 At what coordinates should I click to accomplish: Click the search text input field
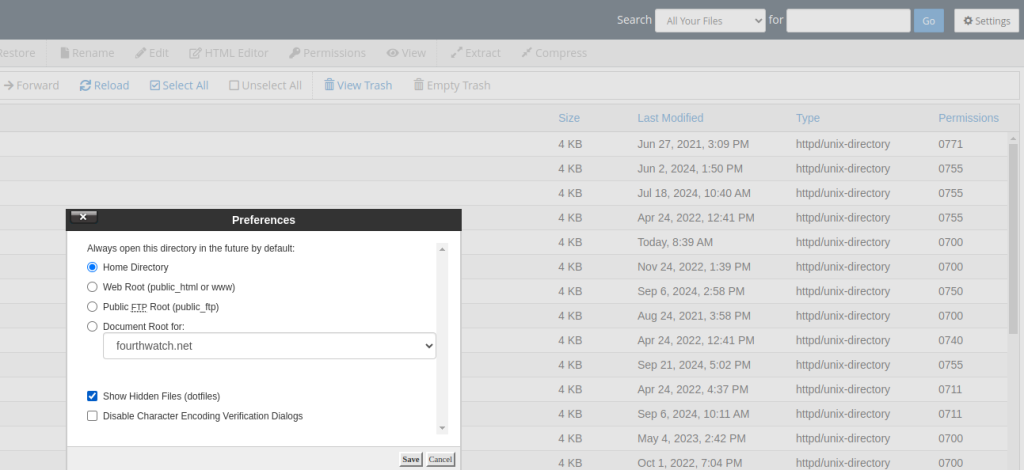[x=847, y=20]
